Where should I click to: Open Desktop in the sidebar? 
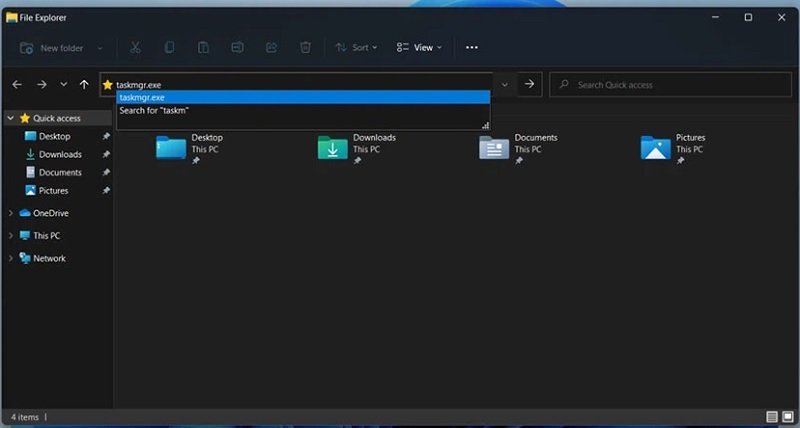54,136
